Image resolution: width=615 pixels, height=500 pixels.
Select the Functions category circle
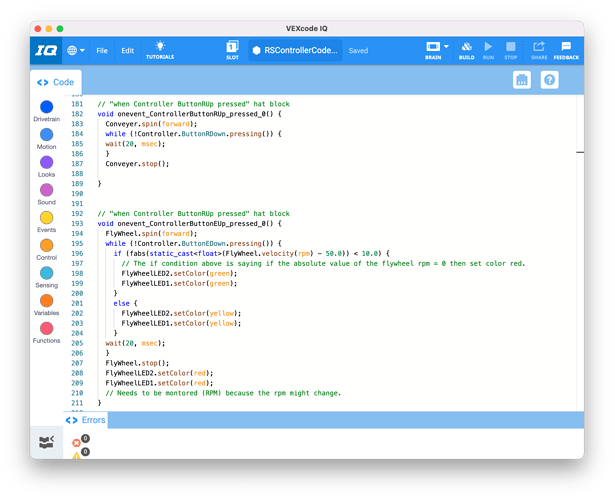pyautogui.click(x=47, y=329)
